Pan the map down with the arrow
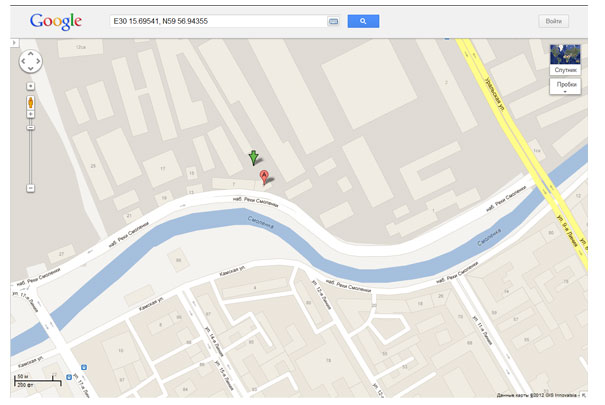The height and width of the screenshot is (405, 605). pos(30,68)
